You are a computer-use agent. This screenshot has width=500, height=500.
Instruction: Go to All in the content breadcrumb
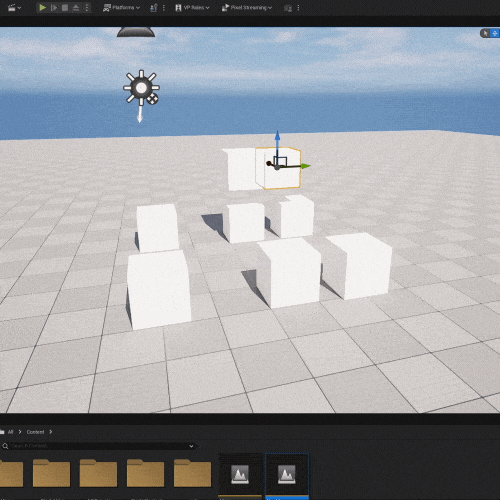[x=10, y=432]
